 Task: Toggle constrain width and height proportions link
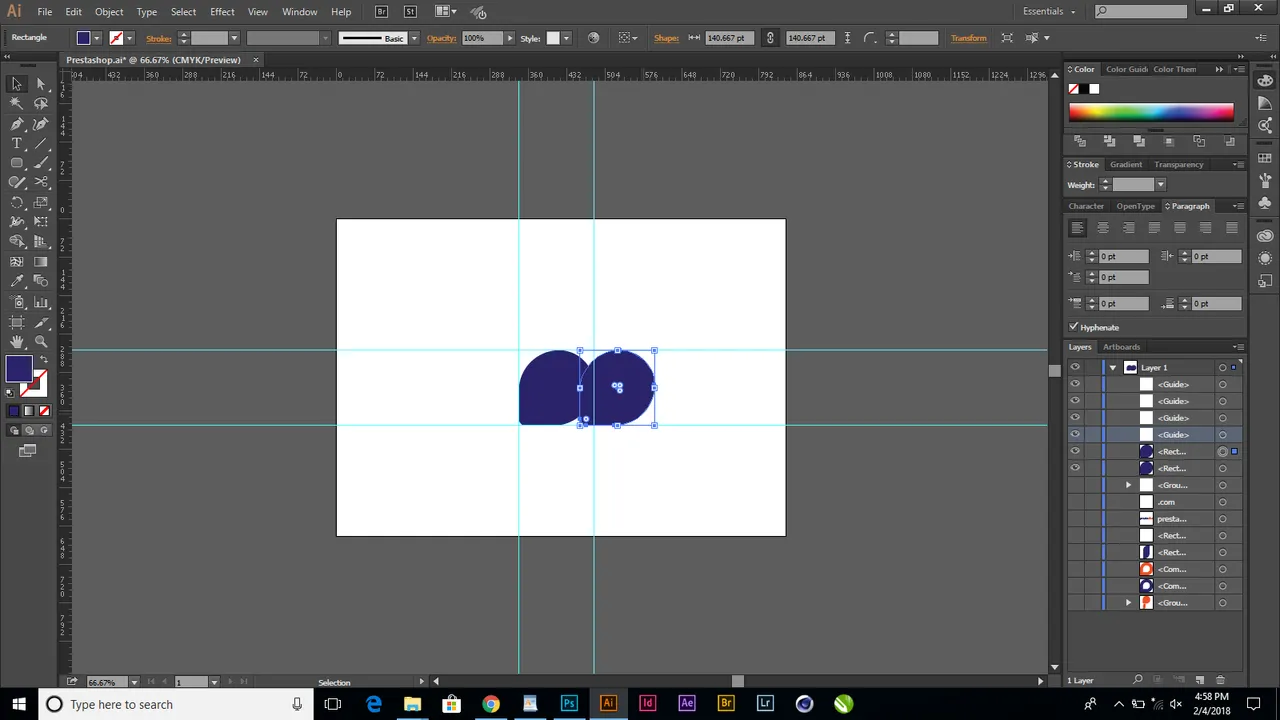(x=769, y=38)
